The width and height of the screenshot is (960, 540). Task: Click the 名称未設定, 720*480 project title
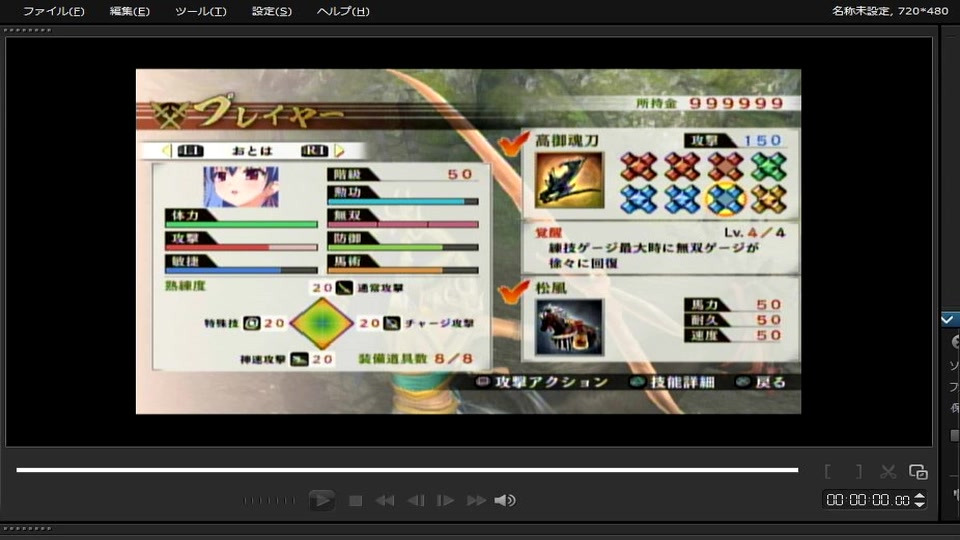tap(890, 11)
